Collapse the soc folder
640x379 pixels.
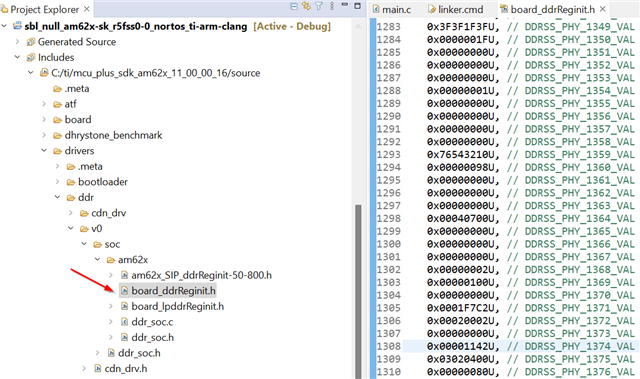[x=84, y=244]
